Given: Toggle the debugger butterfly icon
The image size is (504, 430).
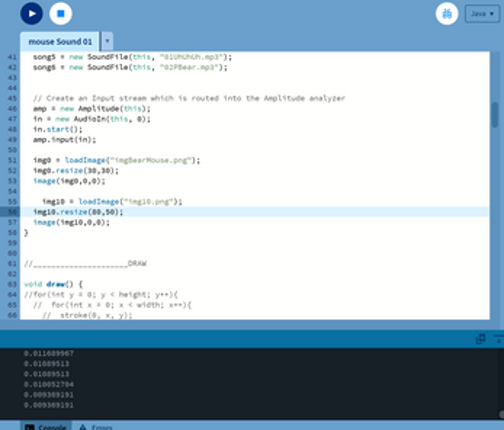Looking at the screenshot, I should pos(447,14).
